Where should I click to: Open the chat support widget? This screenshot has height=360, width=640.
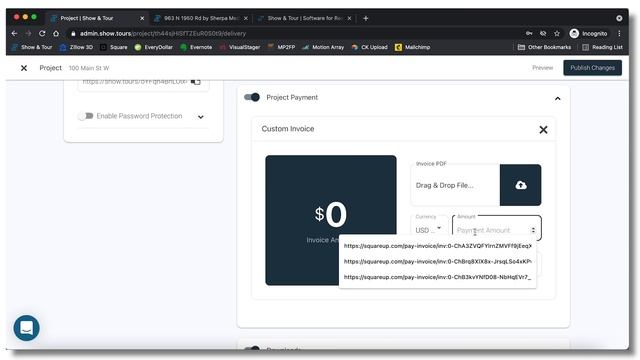point(27,328)
